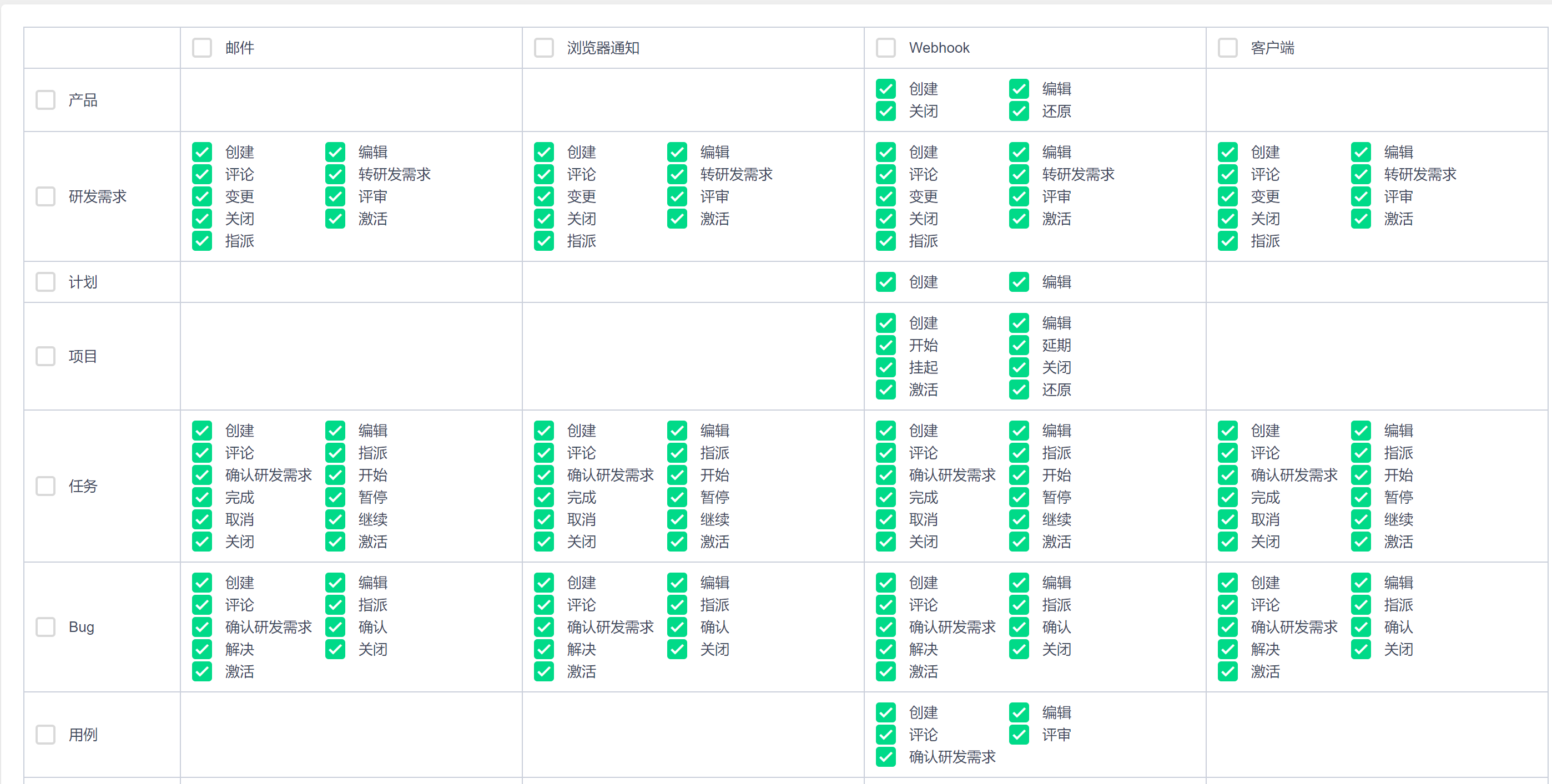This screenshot has width=1552, height=784.
Task: Toggle the 研发需求 row checkbox
Action: click(x=45, y=196)
